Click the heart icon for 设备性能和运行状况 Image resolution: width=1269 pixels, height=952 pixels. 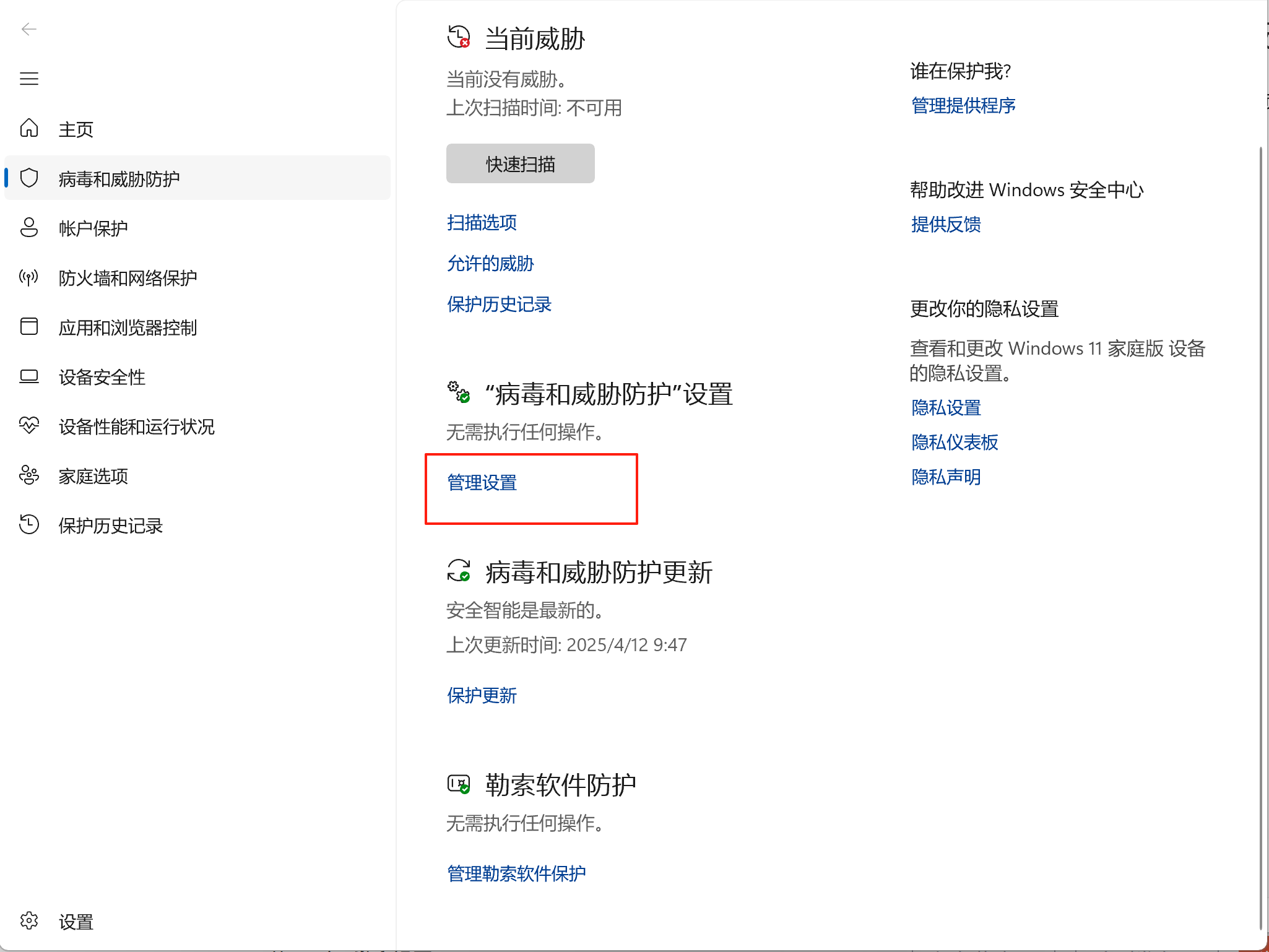tap(29, 425)
